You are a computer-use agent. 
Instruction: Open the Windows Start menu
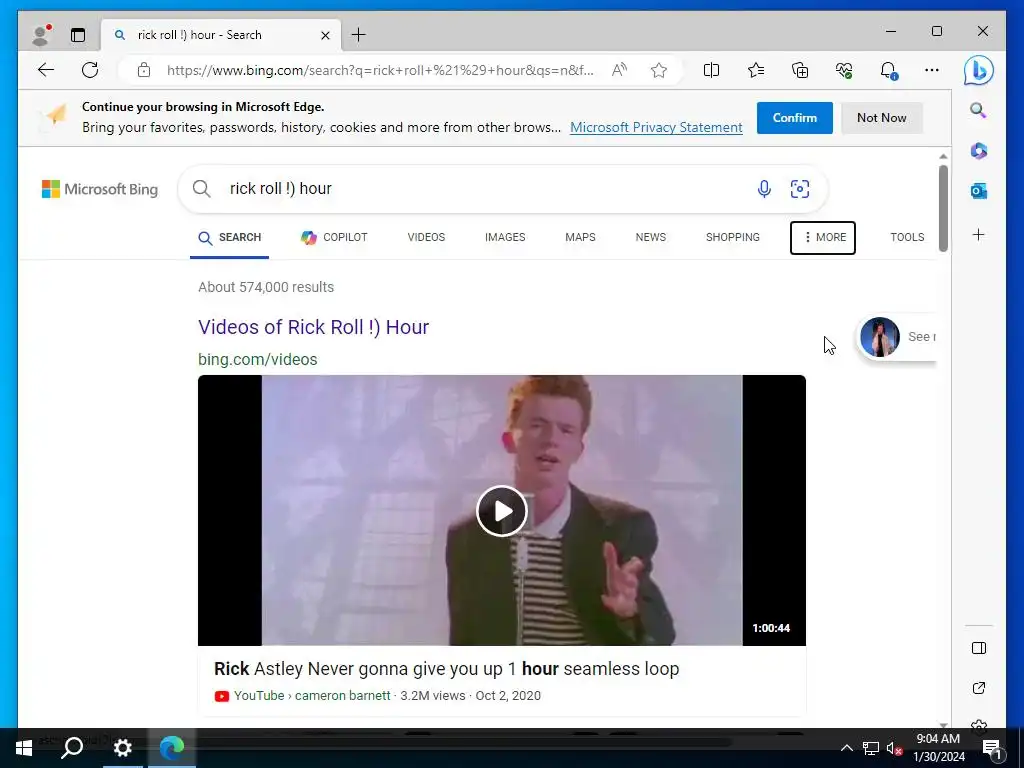pyautogui.click(x=24, y=748)
